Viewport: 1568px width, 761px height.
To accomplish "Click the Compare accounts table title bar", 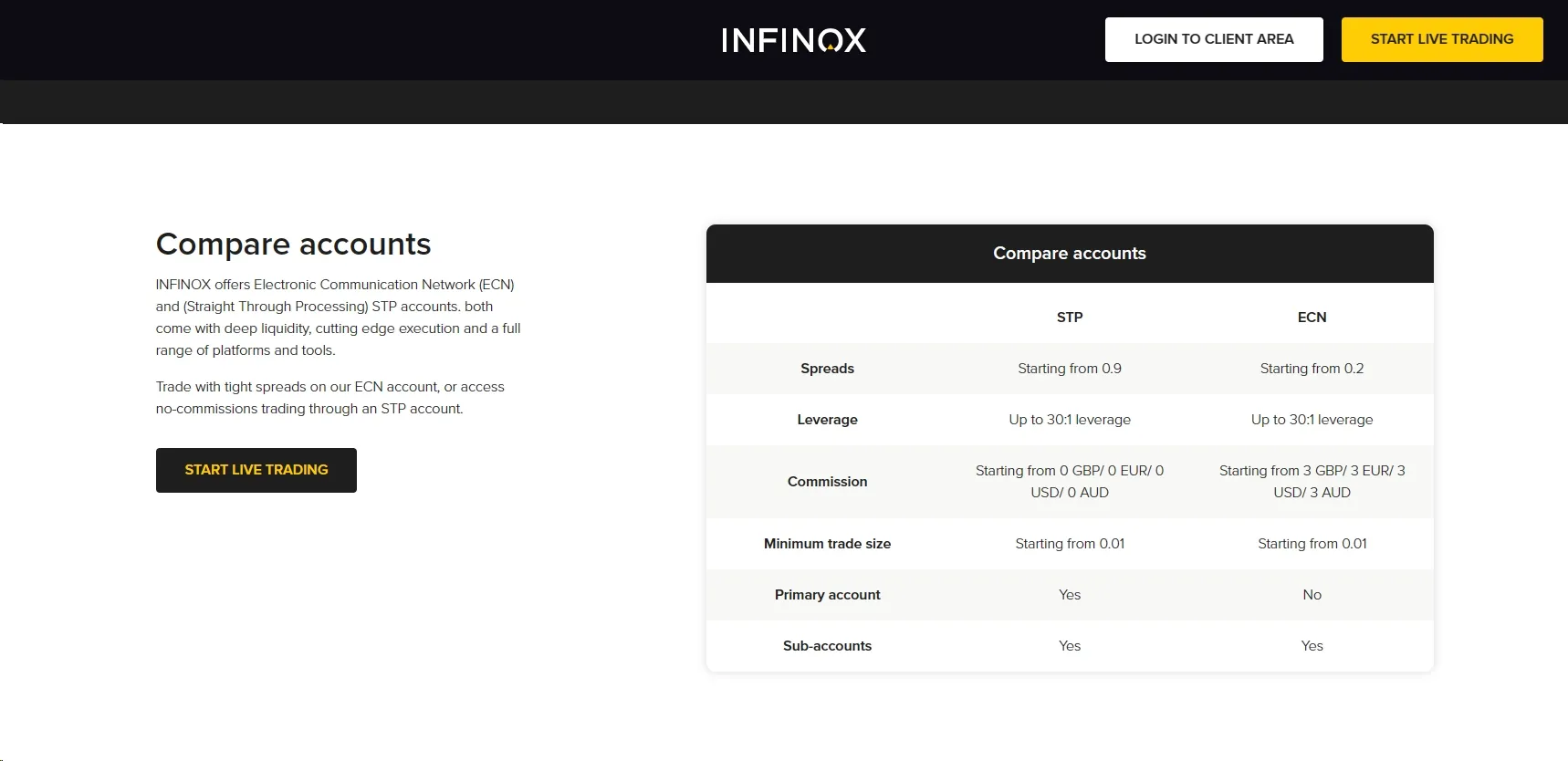I will (1070, 254).
